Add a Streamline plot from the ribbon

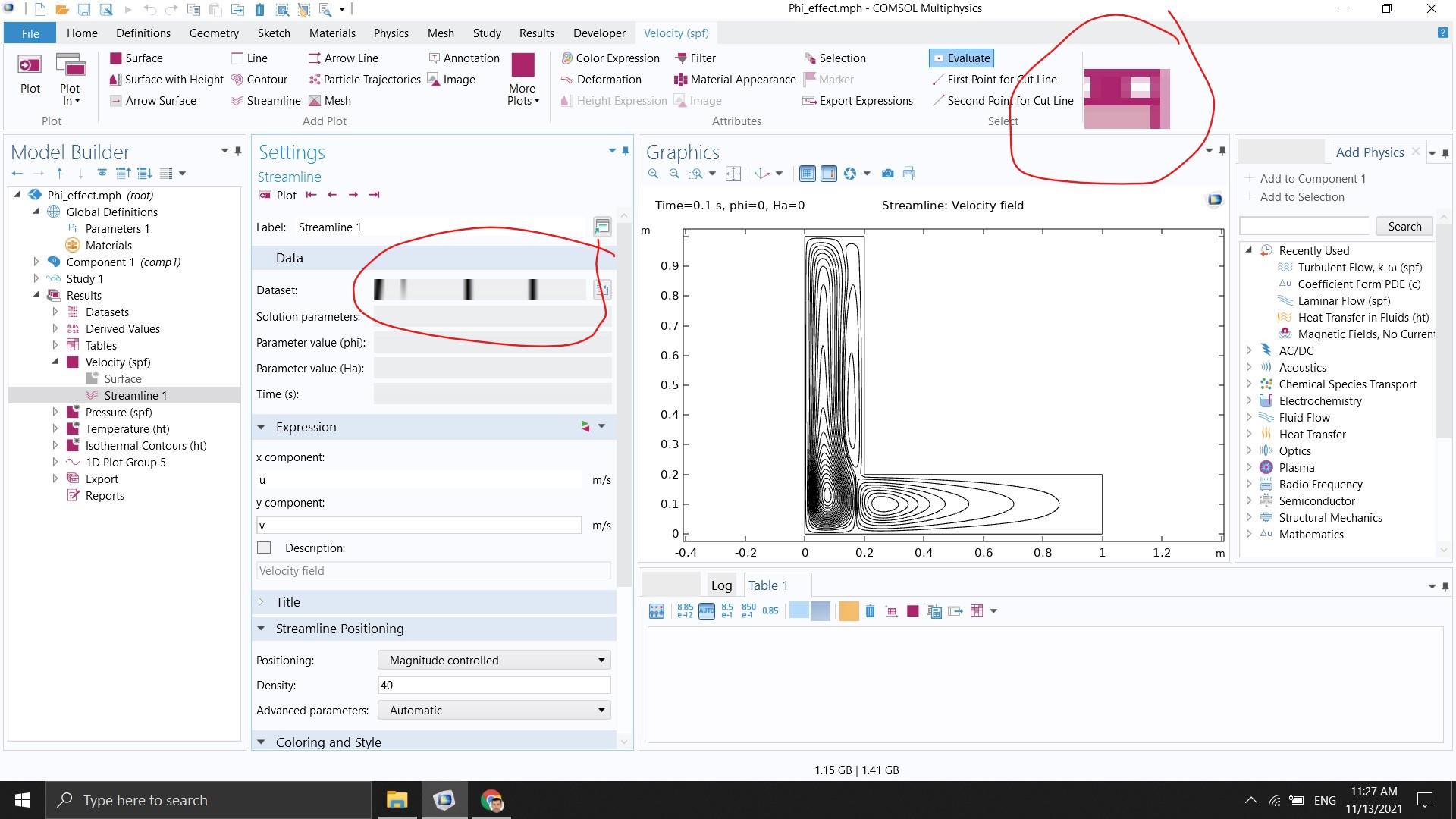click(x=265, y=101)
